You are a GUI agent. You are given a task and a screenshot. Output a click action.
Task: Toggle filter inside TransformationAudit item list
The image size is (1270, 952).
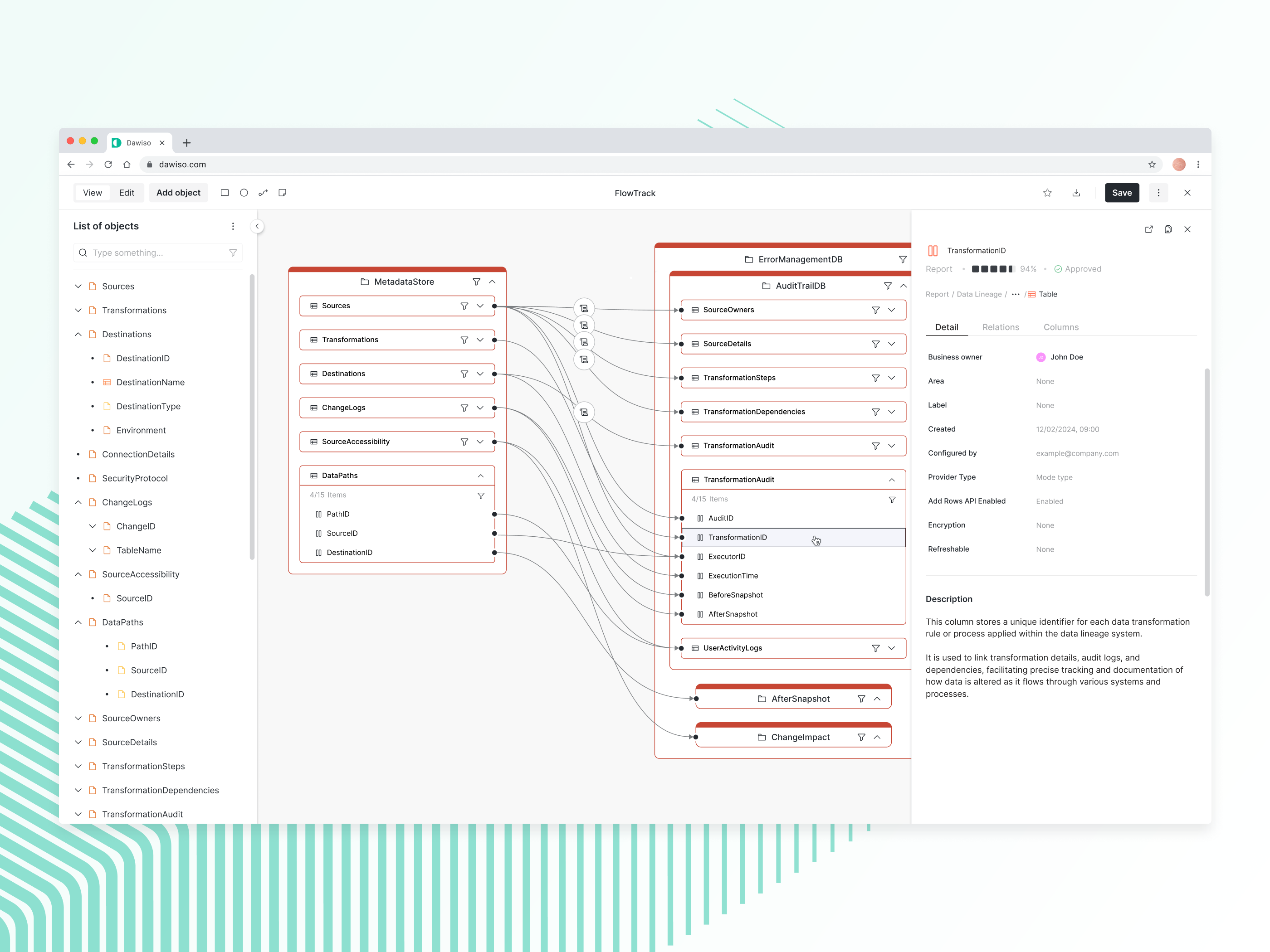click(892, 499)
